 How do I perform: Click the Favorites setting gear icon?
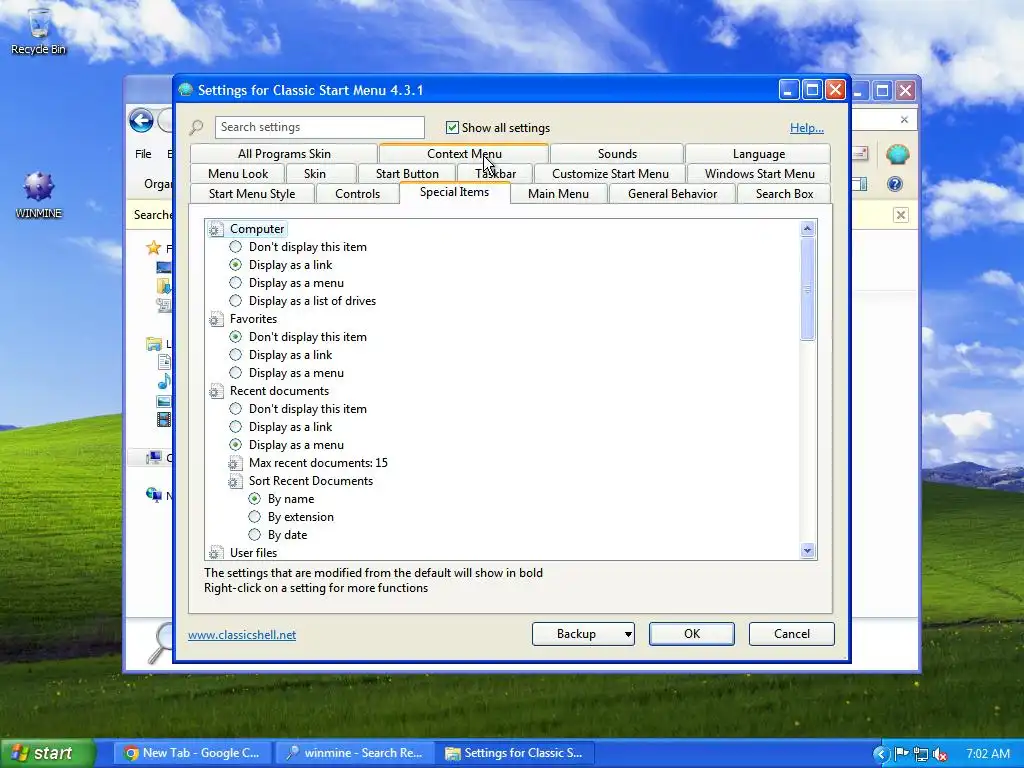click(216, 319)
